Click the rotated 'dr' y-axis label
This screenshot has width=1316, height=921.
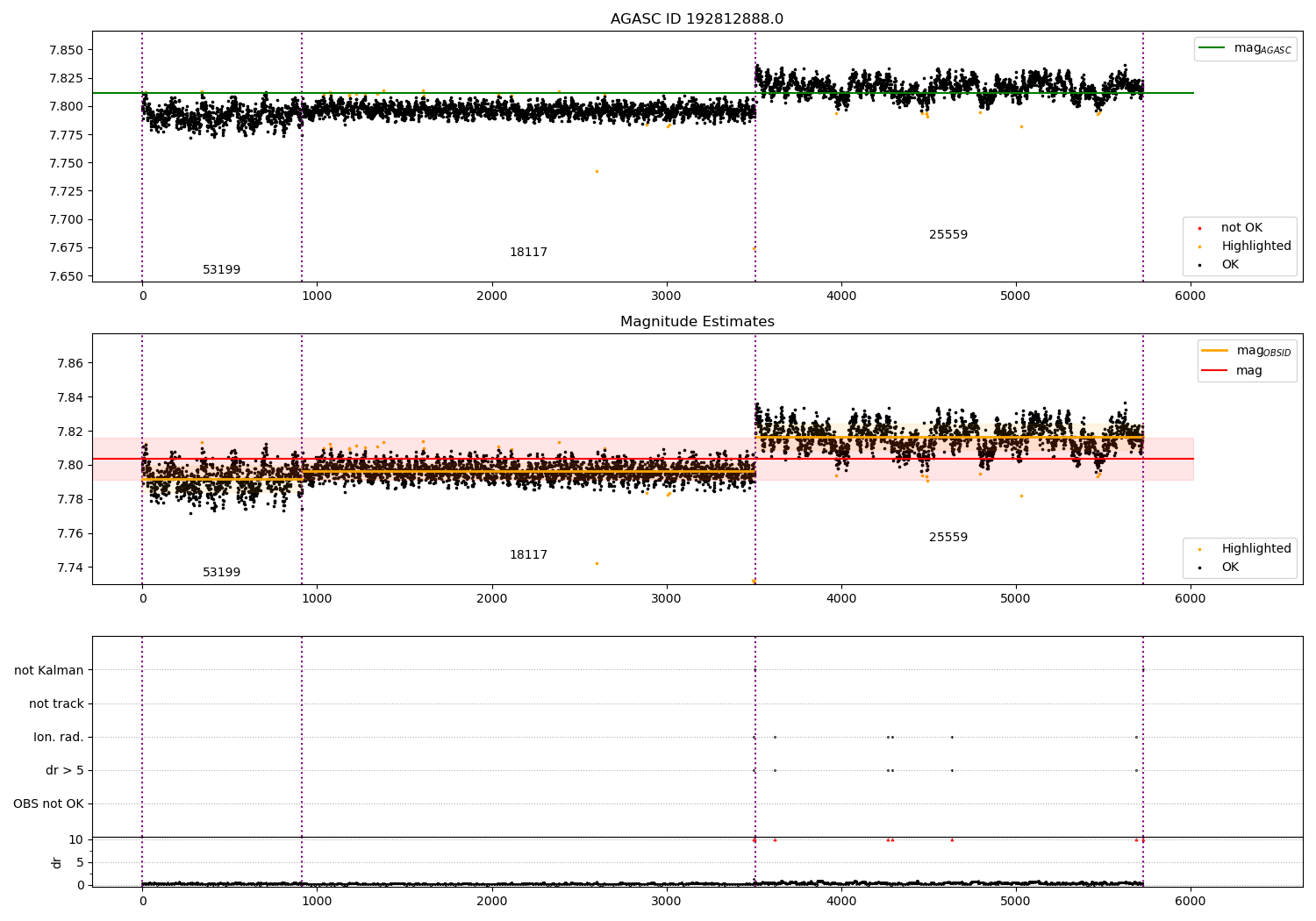tap(57, 862)
